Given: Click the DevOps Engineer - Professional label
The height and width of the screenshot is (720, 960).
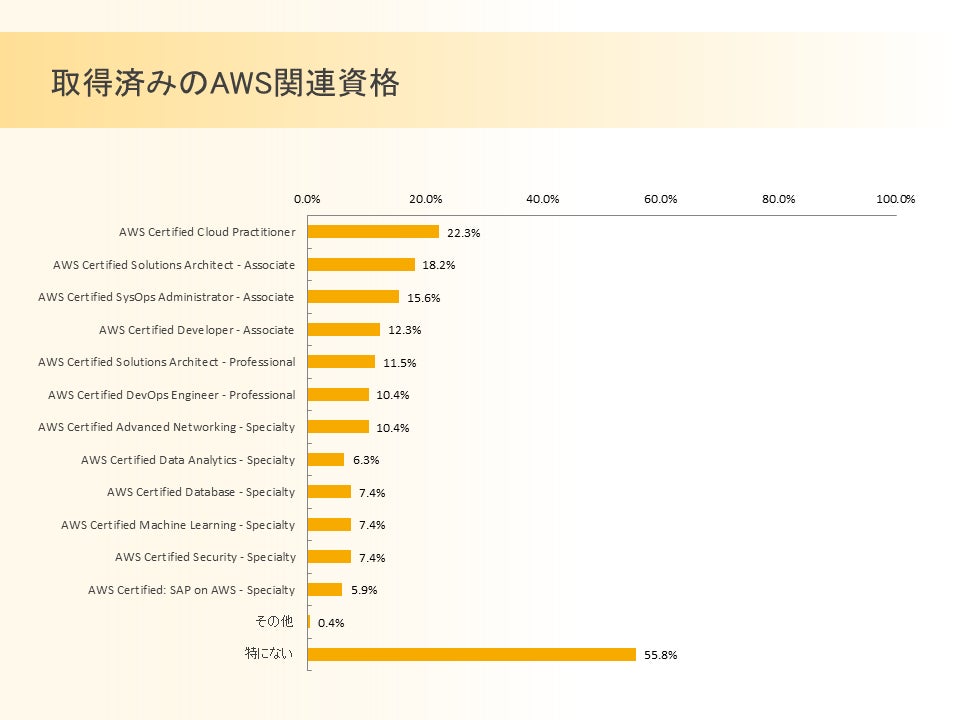Looking at the screenshot, I should click(172, 395).
